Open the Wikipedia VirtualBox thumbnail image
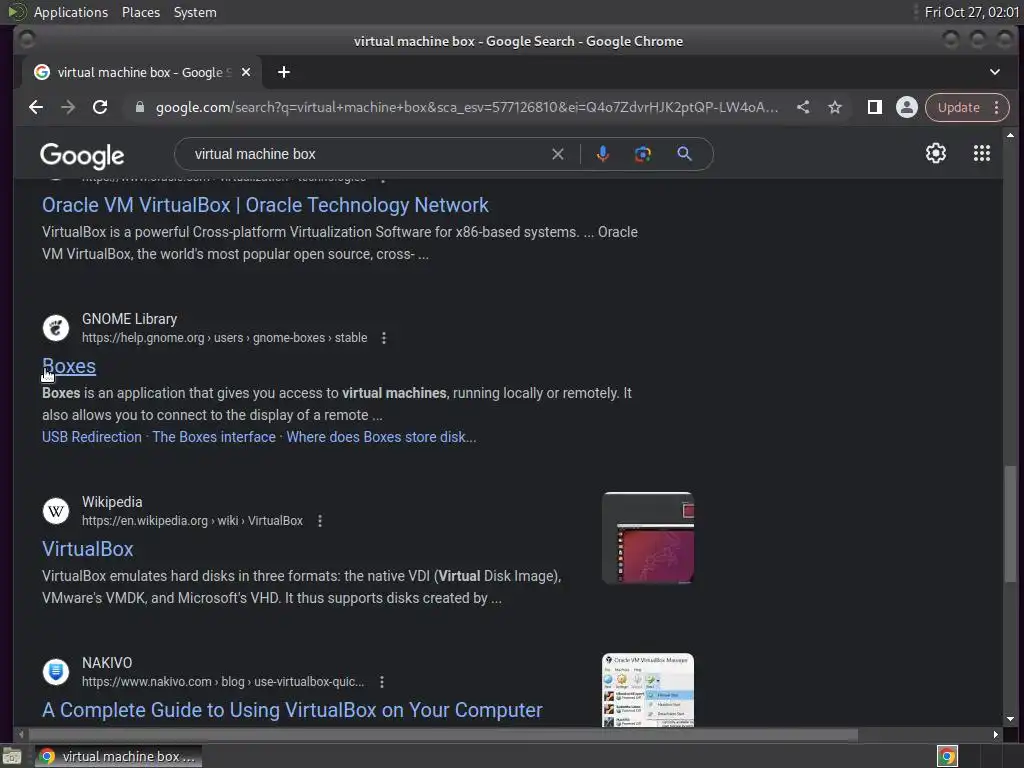Viewport: 1024px width, 768px height. point(648,537)
